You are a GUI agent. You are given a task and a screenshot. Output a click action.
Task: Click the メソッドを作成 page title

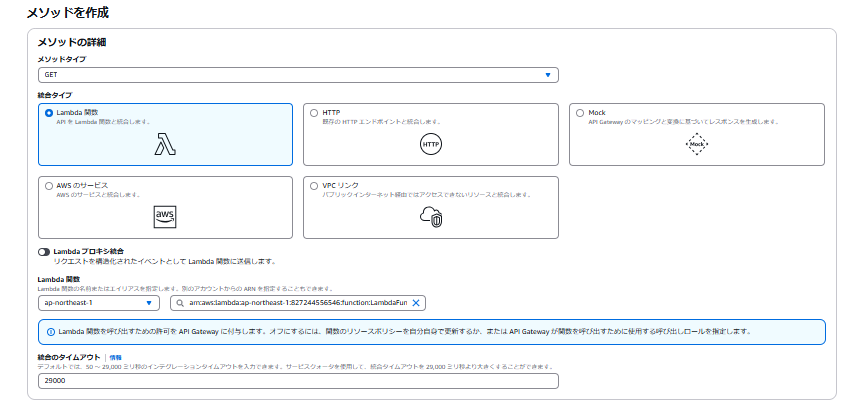(x=68, y=13)
